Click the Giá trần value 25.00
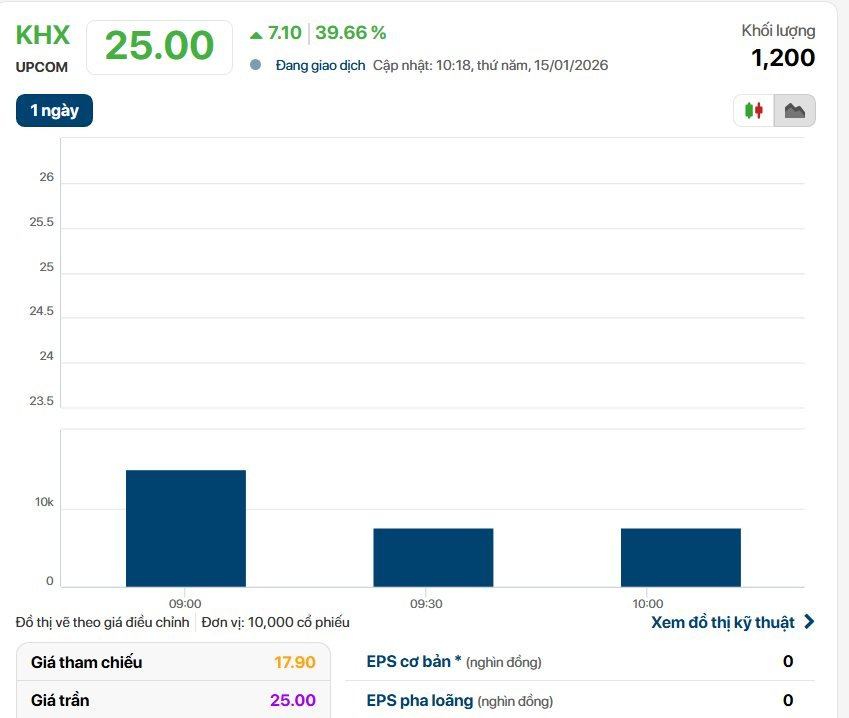 coord(294,700)
